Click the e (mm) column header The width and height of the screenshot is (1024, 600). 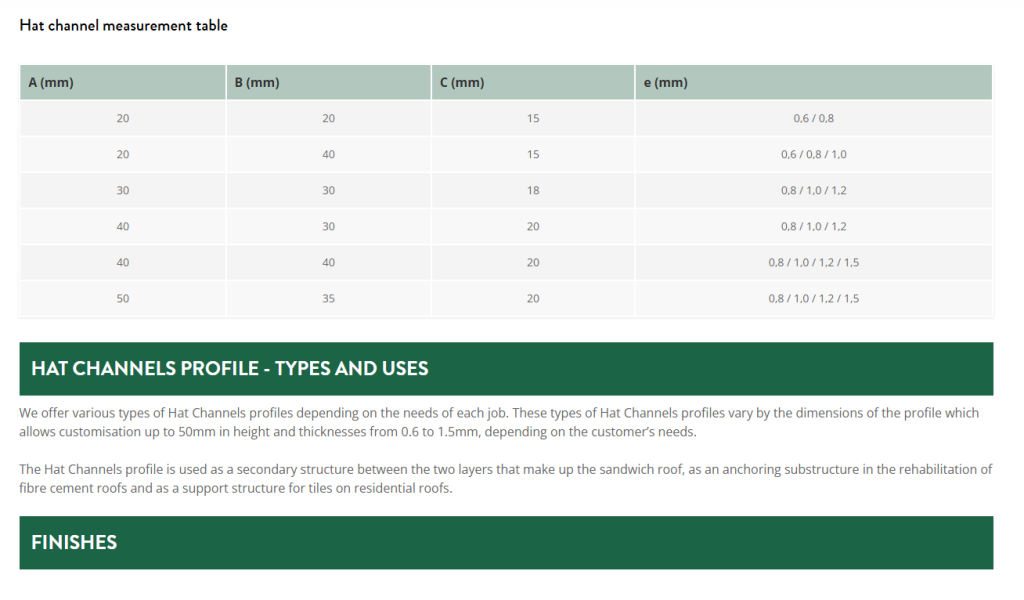tap(665, 83)
